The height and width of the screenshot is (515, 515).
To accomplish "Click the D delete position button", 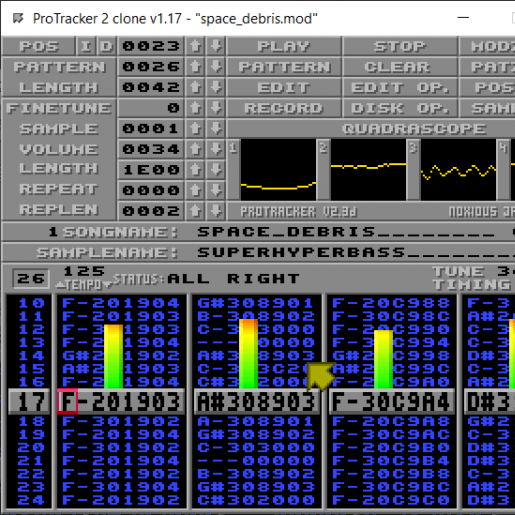I will [107, 46].
